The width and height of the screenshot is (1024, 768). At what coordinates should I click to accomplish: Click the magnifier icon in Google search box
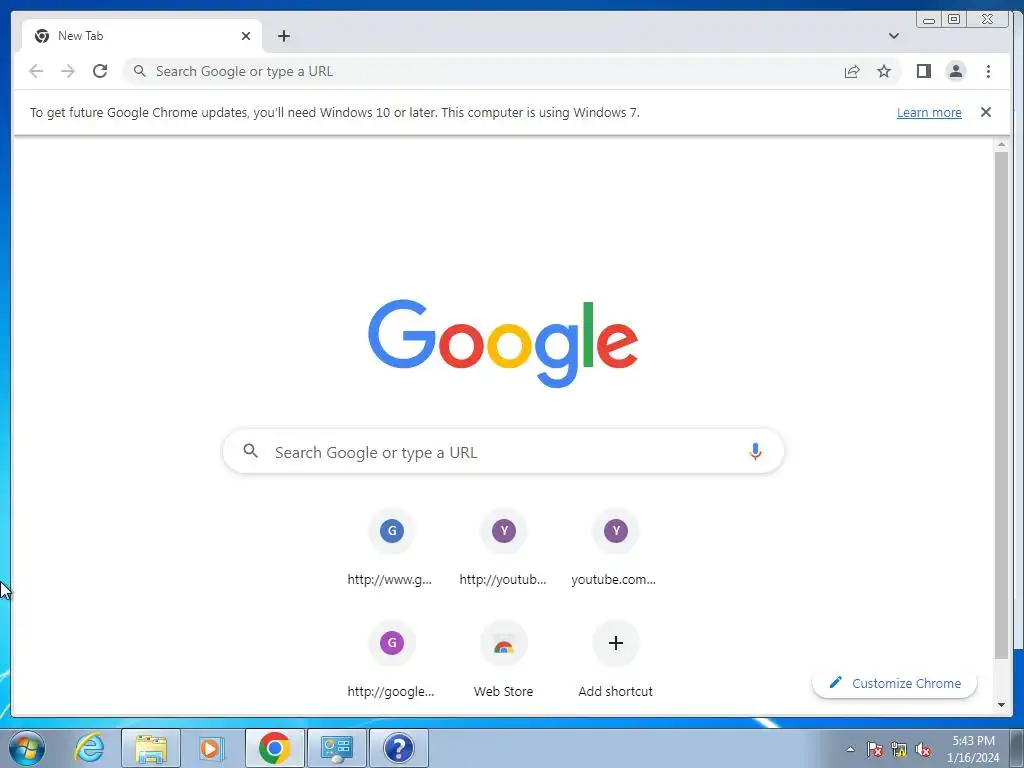pos(251,451)
